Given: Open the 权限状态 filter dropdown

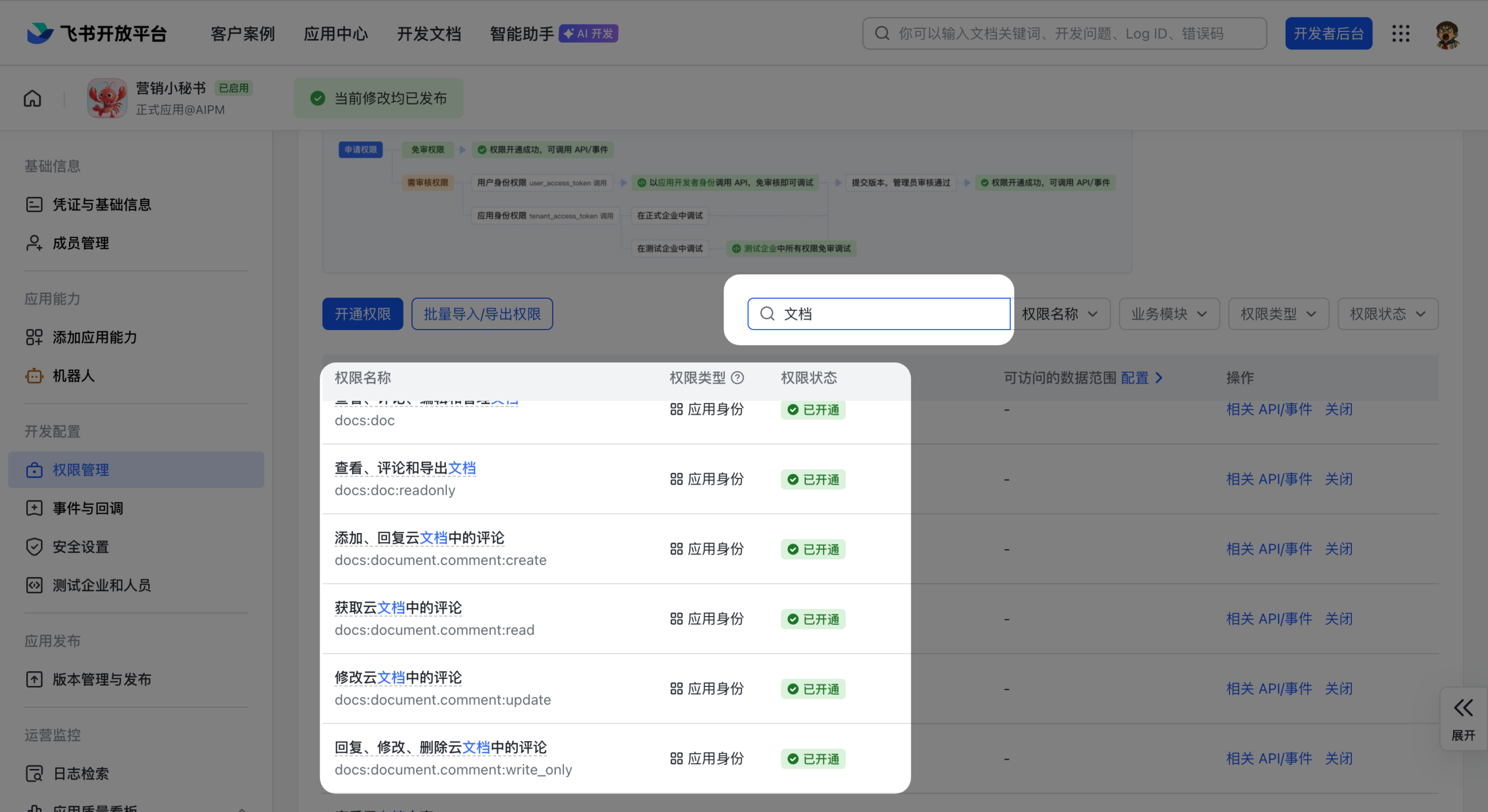Looking at the screenshot, I should [x=1387, y=313].
